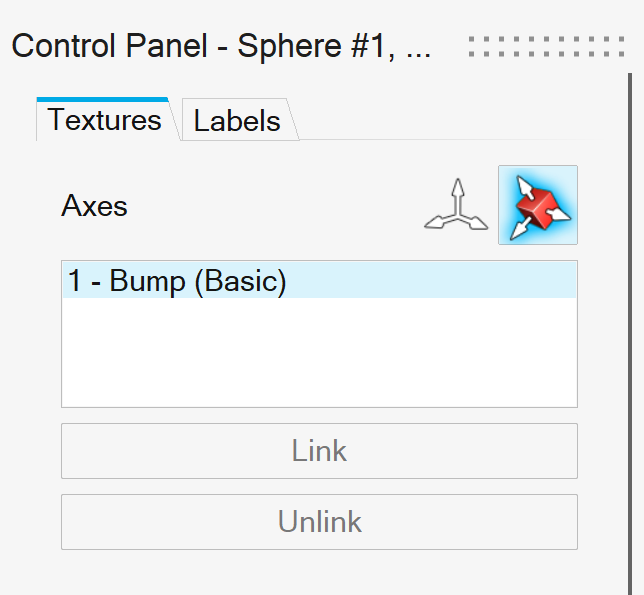Click the Axes label

point(95,206)
